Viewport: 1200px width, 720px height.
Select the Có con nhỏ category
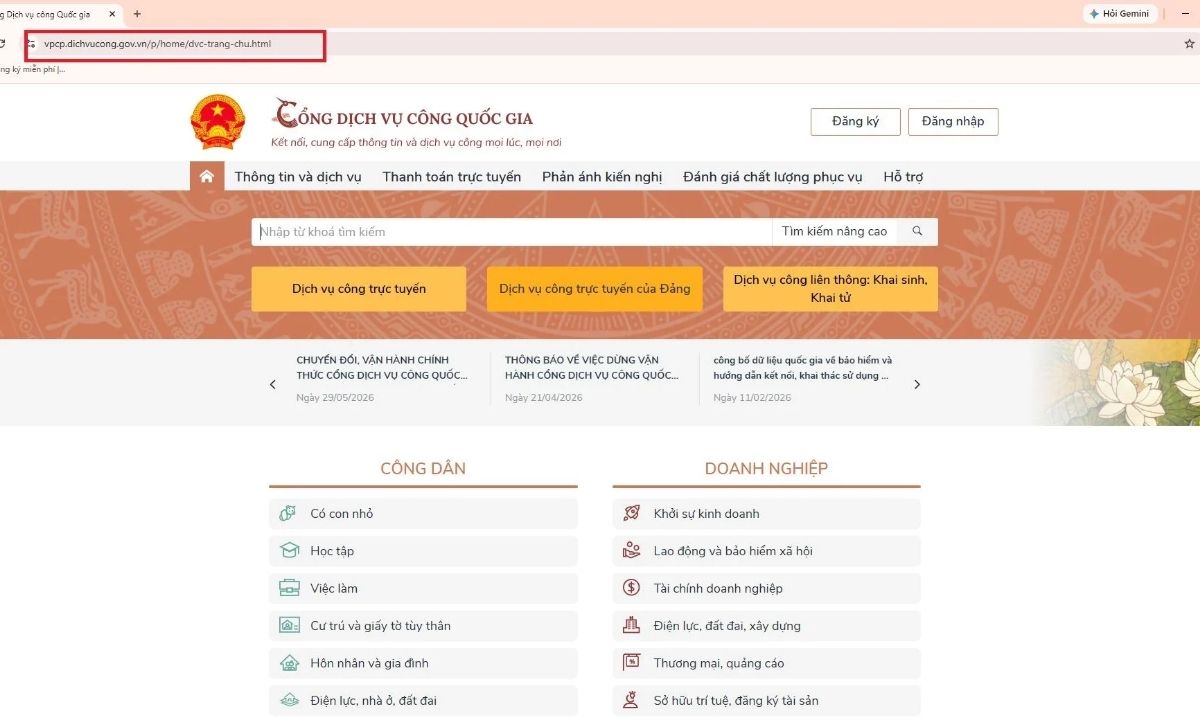pos(423,514)
